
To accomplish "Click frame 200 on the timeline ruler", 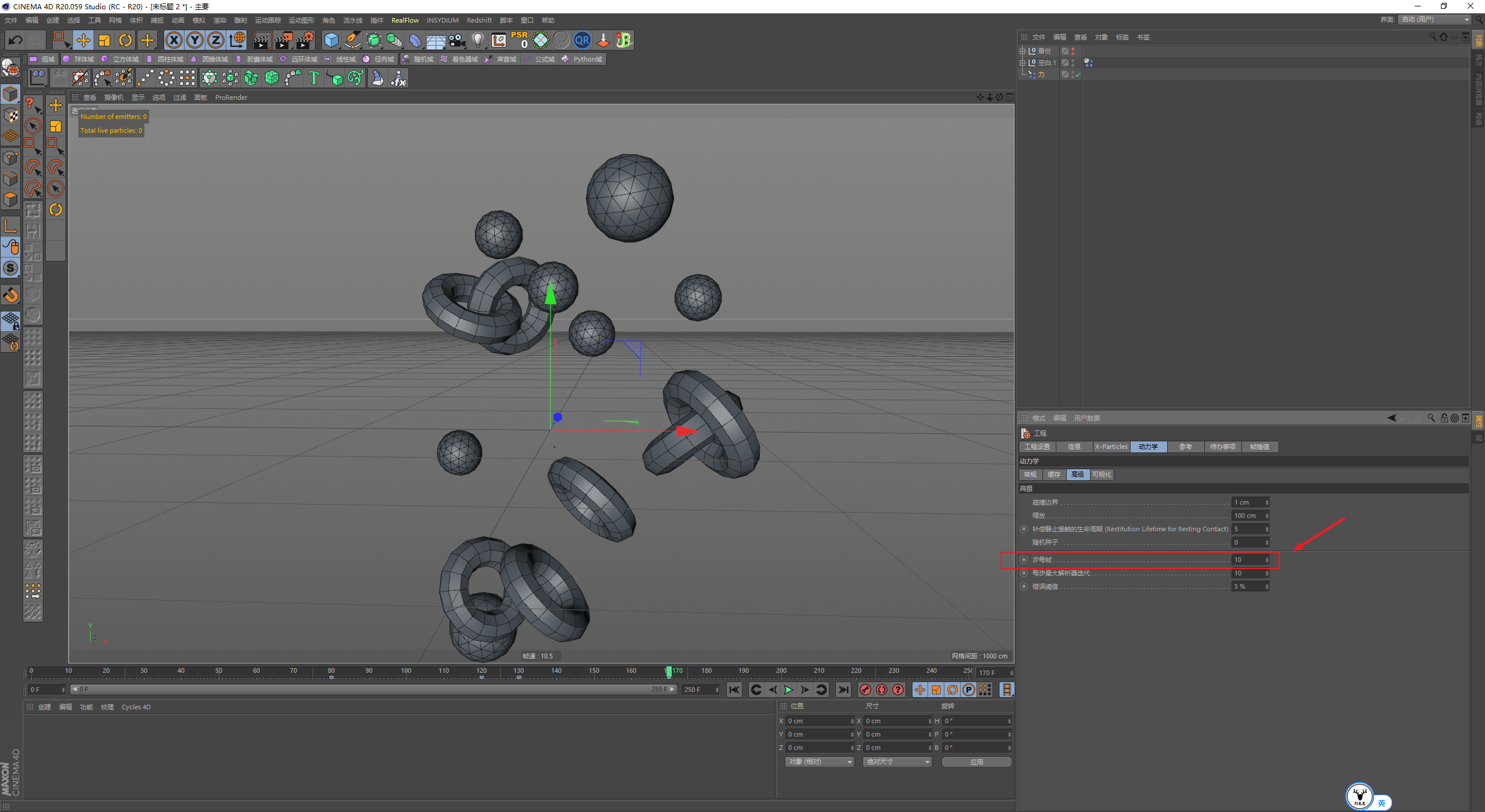I will click(781, 671).
